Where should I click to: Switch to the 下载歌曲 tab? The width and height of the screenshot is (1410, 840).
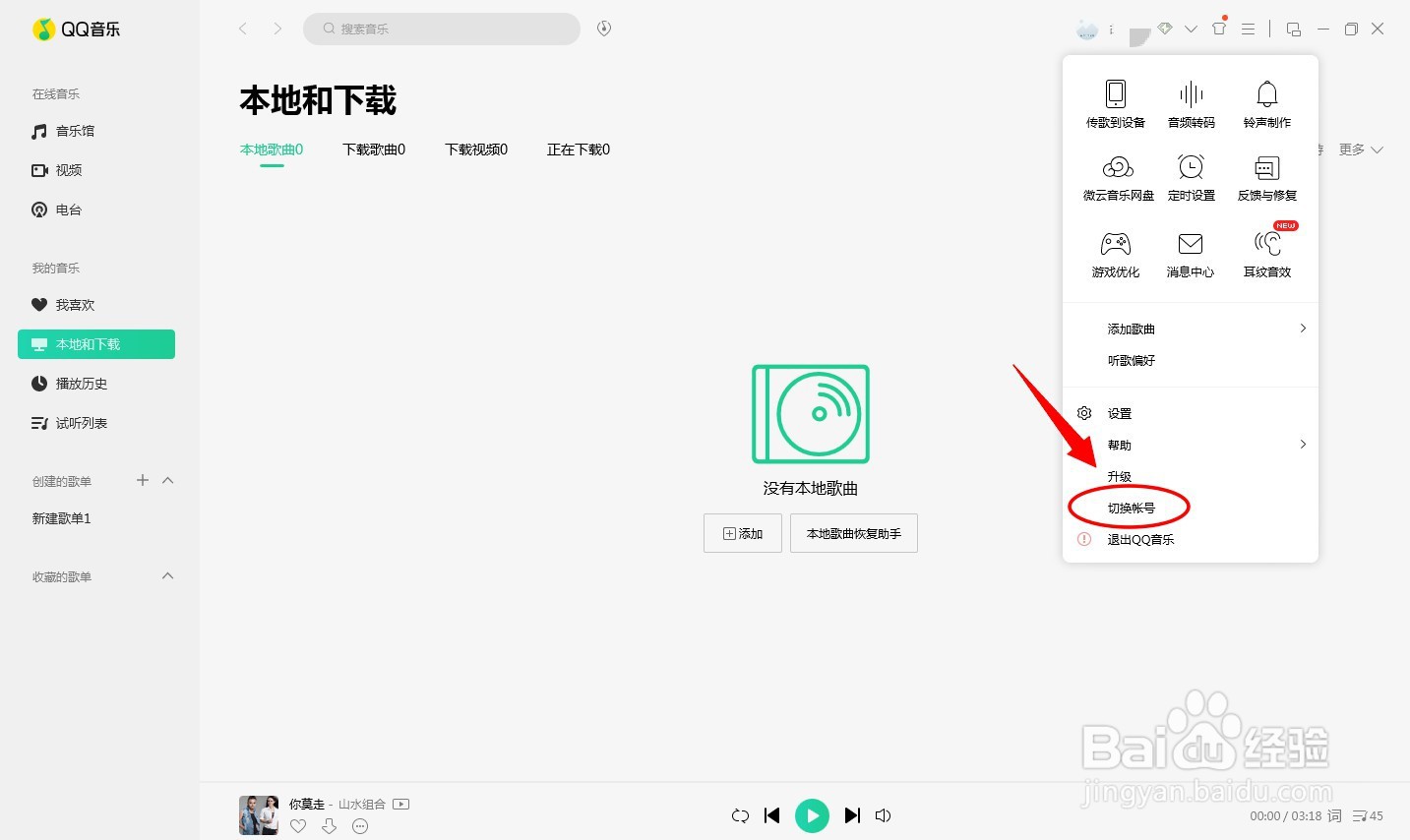[x=374, y=150]
